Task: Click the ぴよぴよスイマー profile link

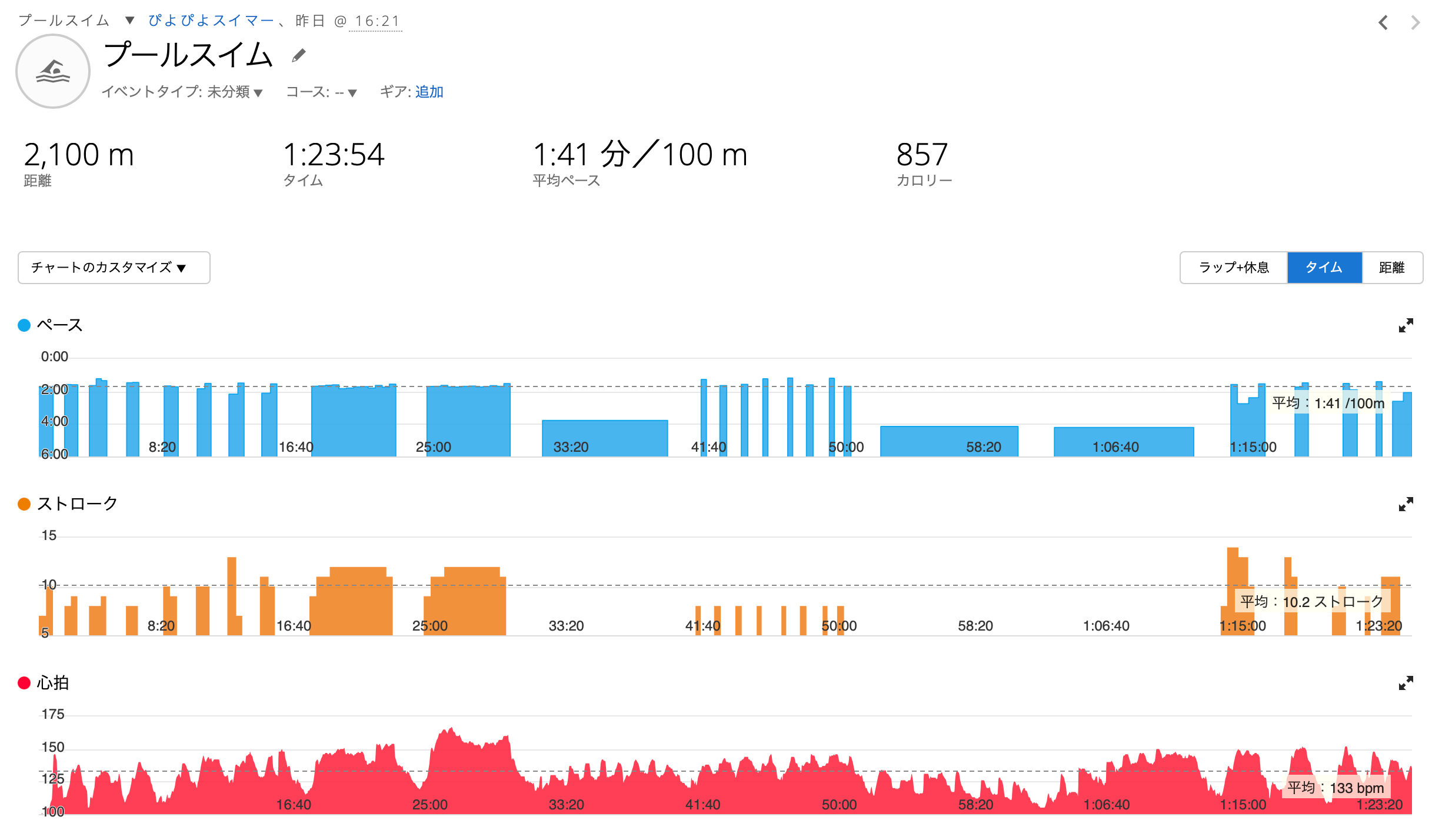Action: pyautogui.click(x=211, y=21)
